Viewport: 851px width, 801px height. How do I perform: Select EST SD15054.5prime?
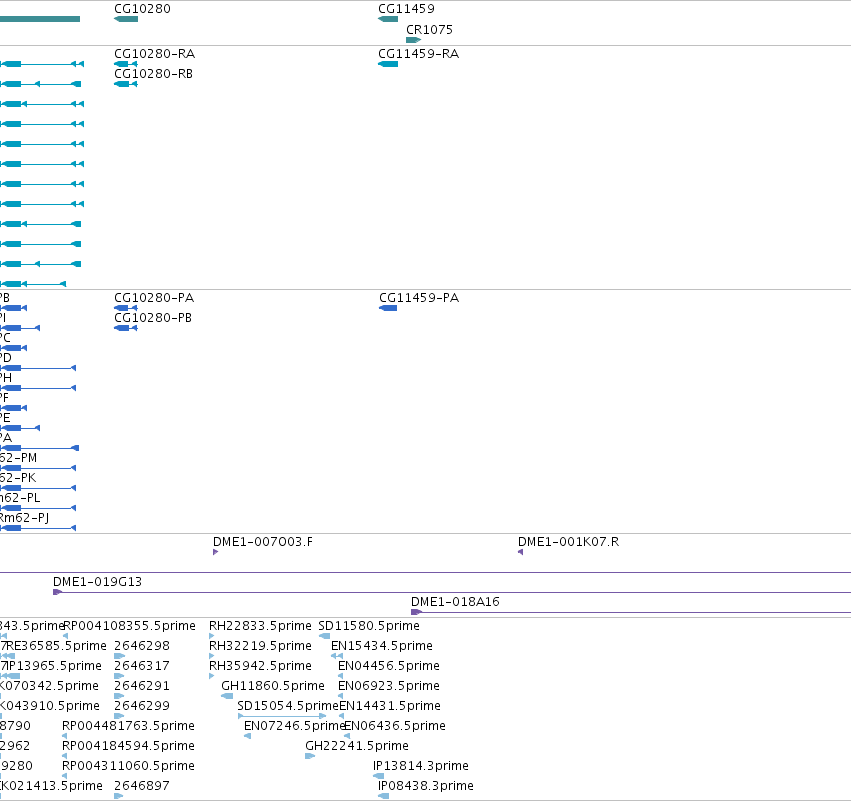pyautogui.click(x=288, y=706)
